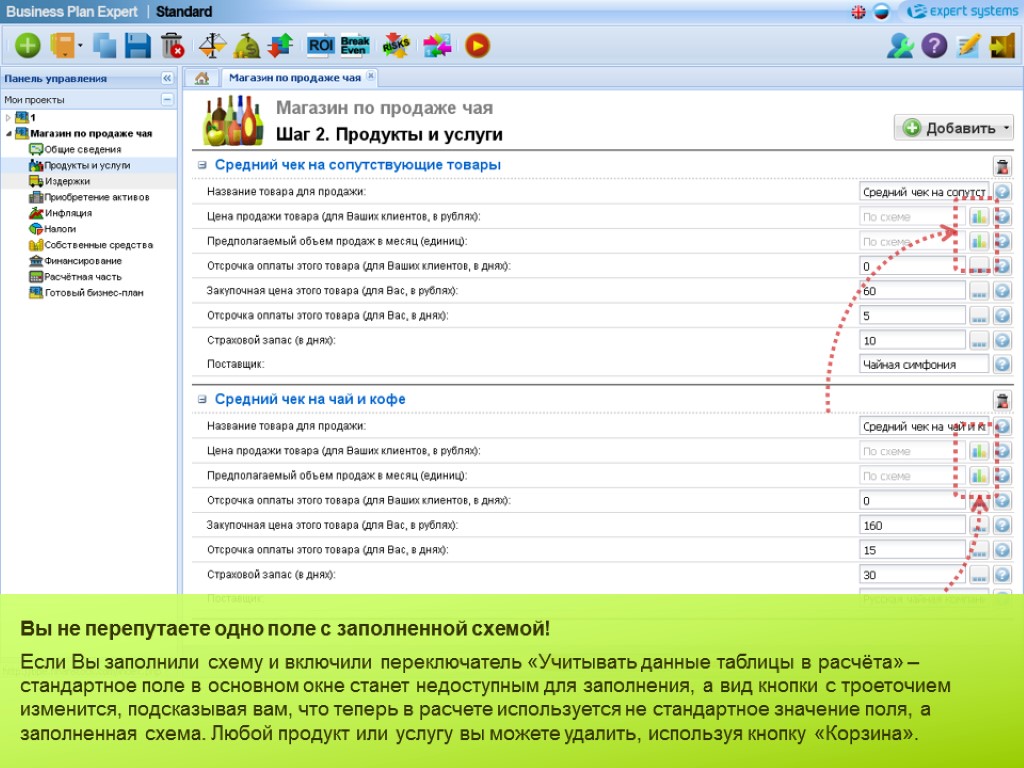The image size is (1024, 768).
Task: Open the RISKS analysis icon
Action: (396, 46)
